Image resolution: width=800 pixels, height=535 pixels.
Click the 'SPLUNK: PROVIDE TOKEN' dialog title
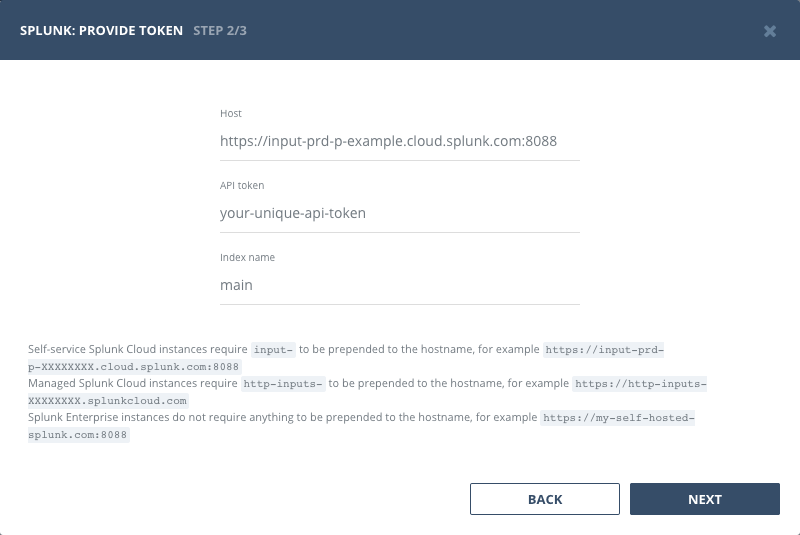(x=101, y=31)
